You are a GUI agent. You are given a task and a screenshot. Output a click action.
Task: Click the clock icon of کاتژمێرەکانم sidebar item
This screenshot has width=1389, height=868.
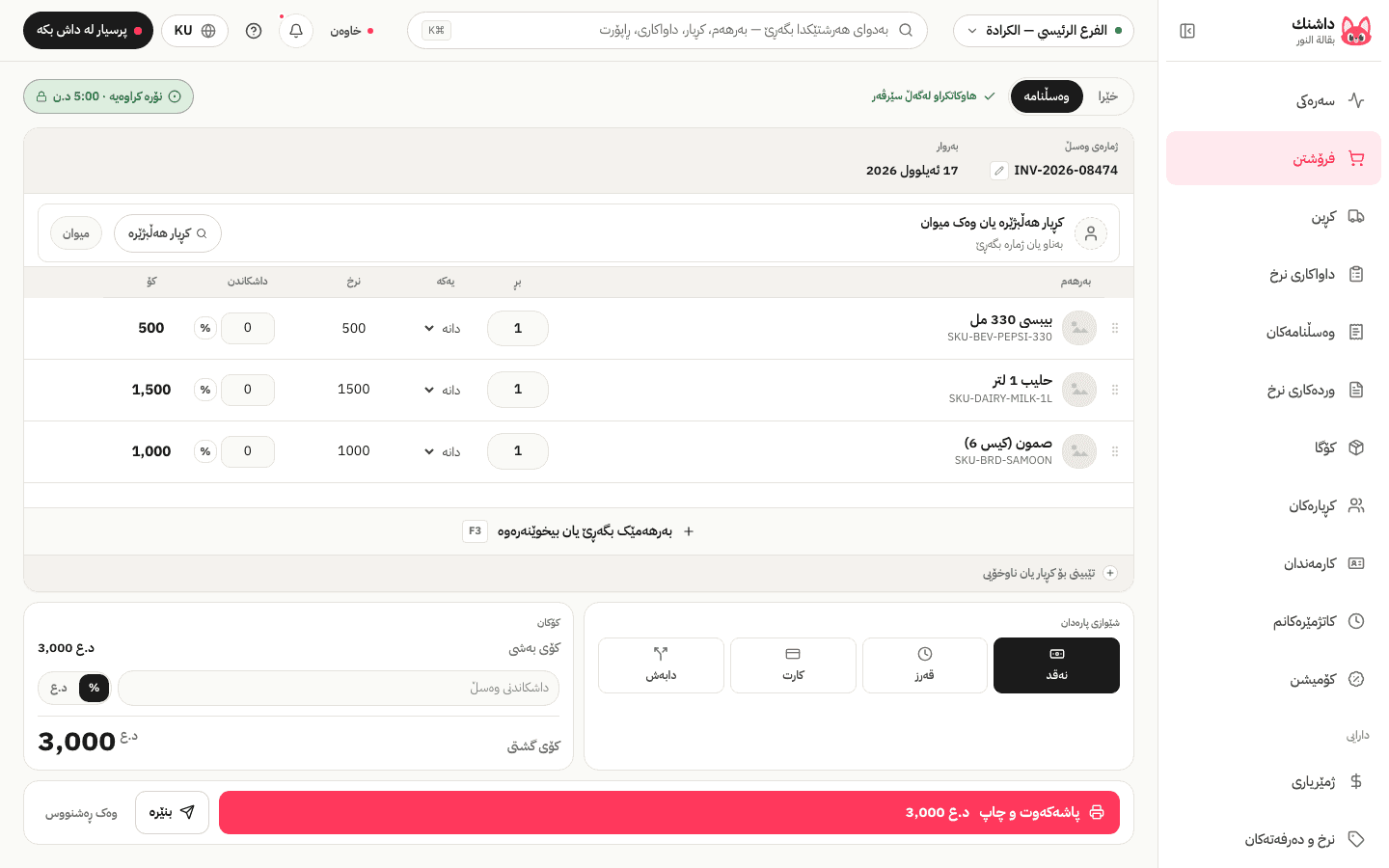[1356, 621]
